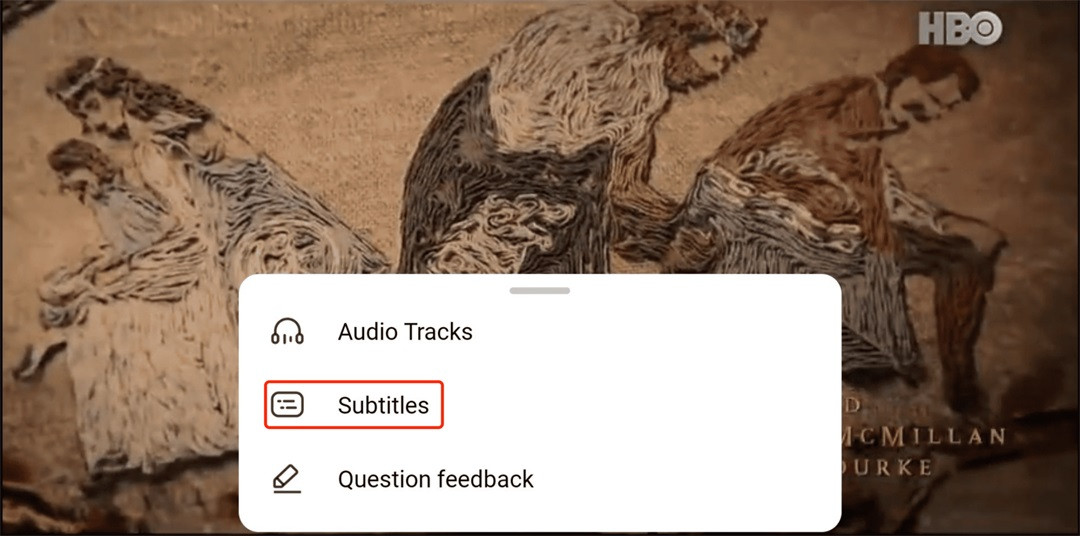This screenshot has width=1080, height=536.
Task: Tap the pencil Question feedback icon
Action: tap(287, 479)
